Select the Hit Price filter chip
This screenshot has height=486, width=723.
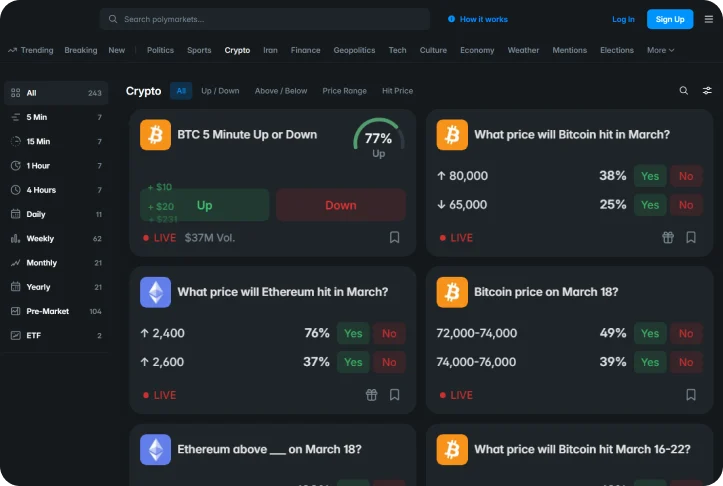click(x=397, y=91)
